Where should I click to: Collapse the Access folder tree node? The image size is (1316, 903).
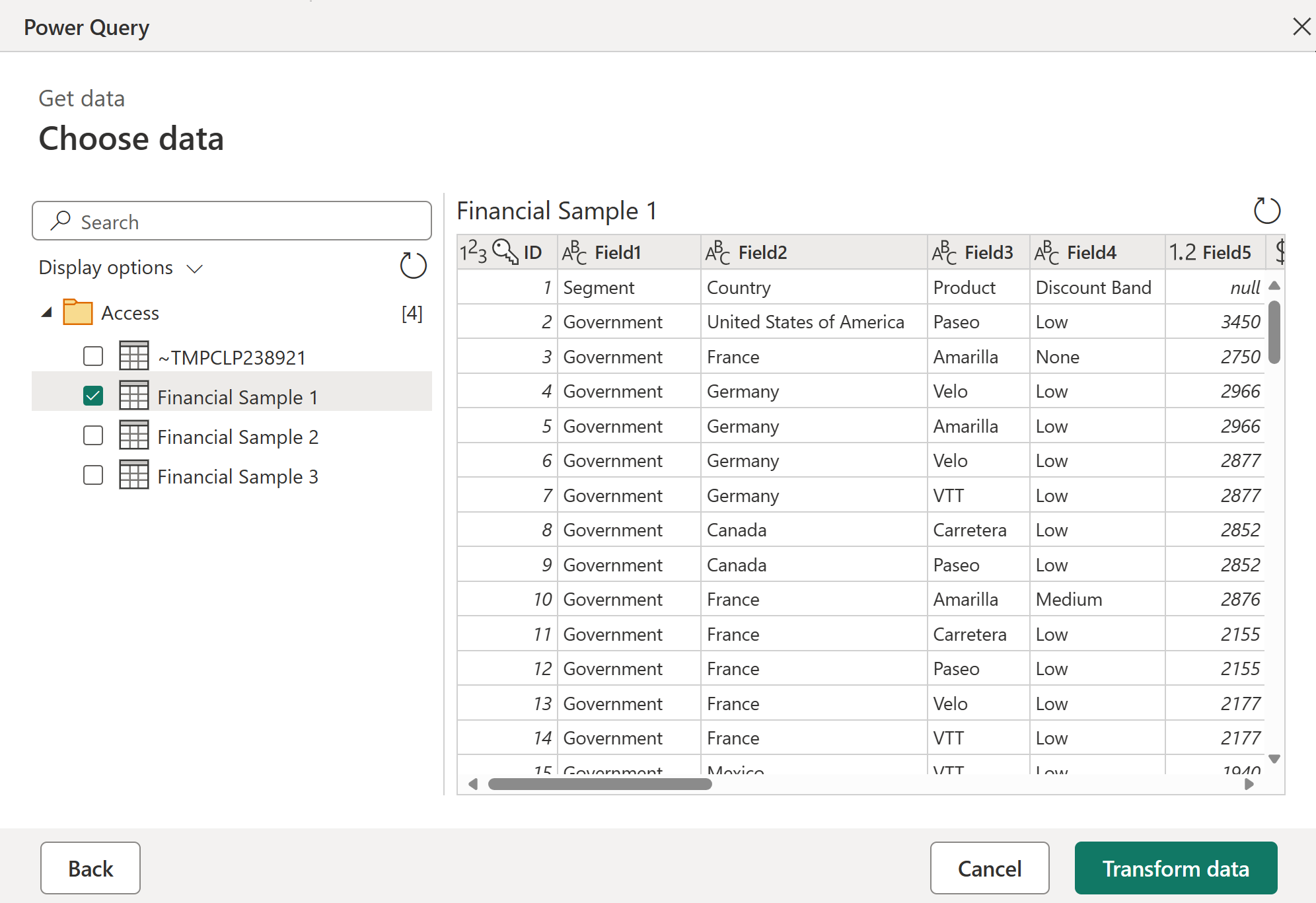[46, 312]
